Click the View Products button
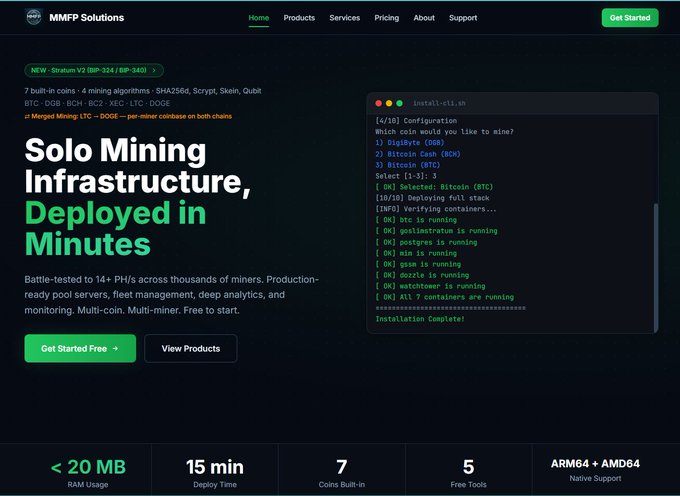Screen dimensions: 680x496 pyautogui.click(x=191, y=348)
